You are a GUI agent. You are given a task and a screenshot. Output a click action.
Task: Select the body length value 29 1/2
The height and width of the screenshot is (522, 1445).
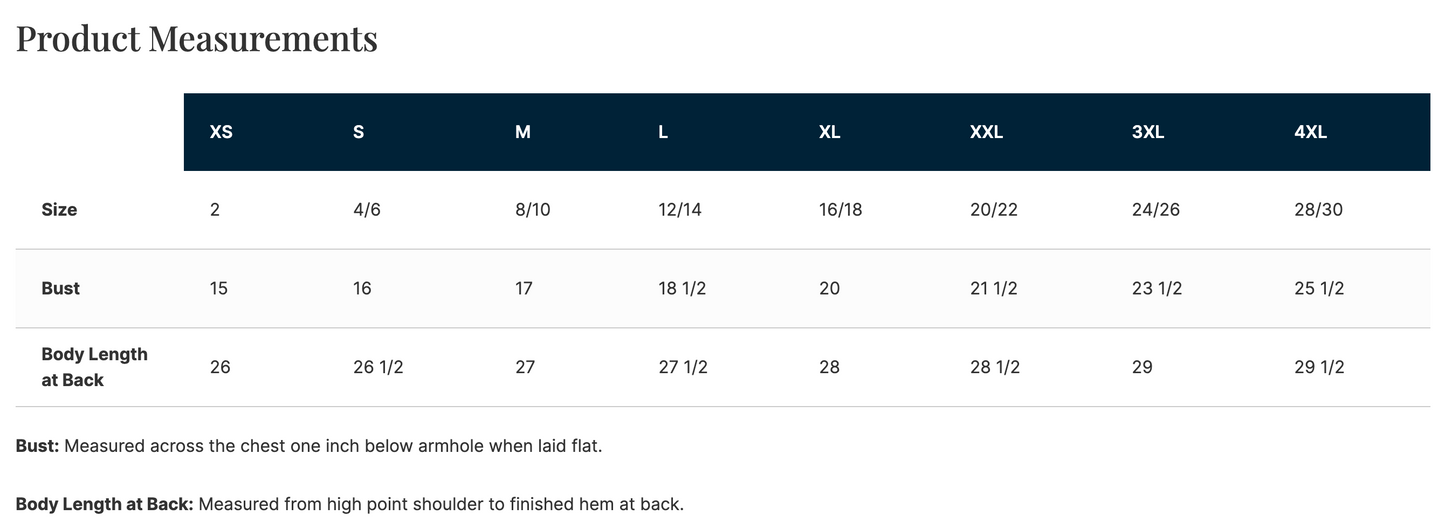coord(1319,367)
